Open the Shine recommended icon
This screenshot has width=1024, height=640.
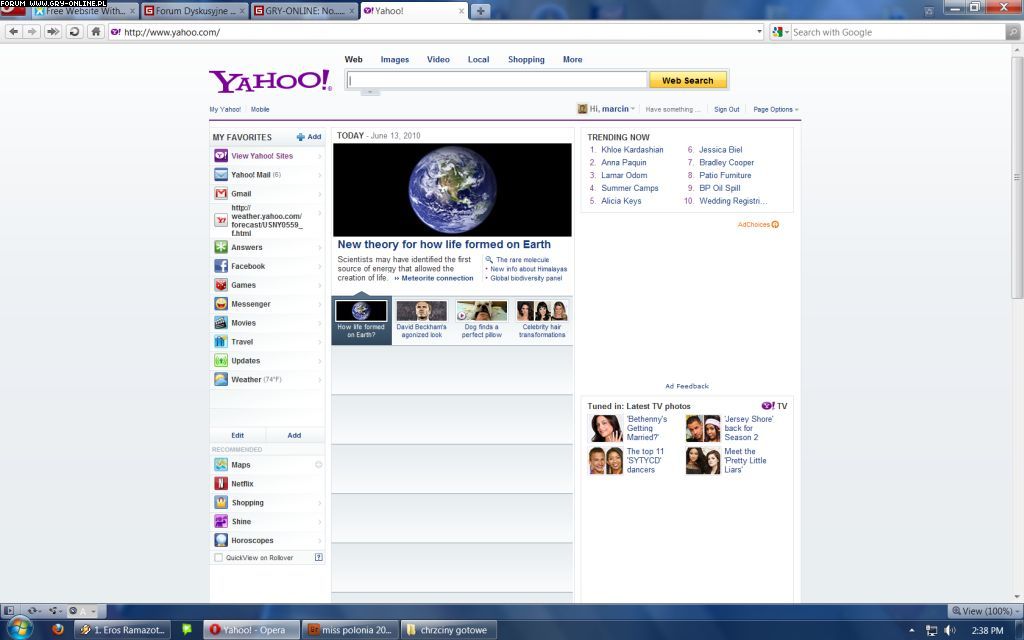click(221, 521)
